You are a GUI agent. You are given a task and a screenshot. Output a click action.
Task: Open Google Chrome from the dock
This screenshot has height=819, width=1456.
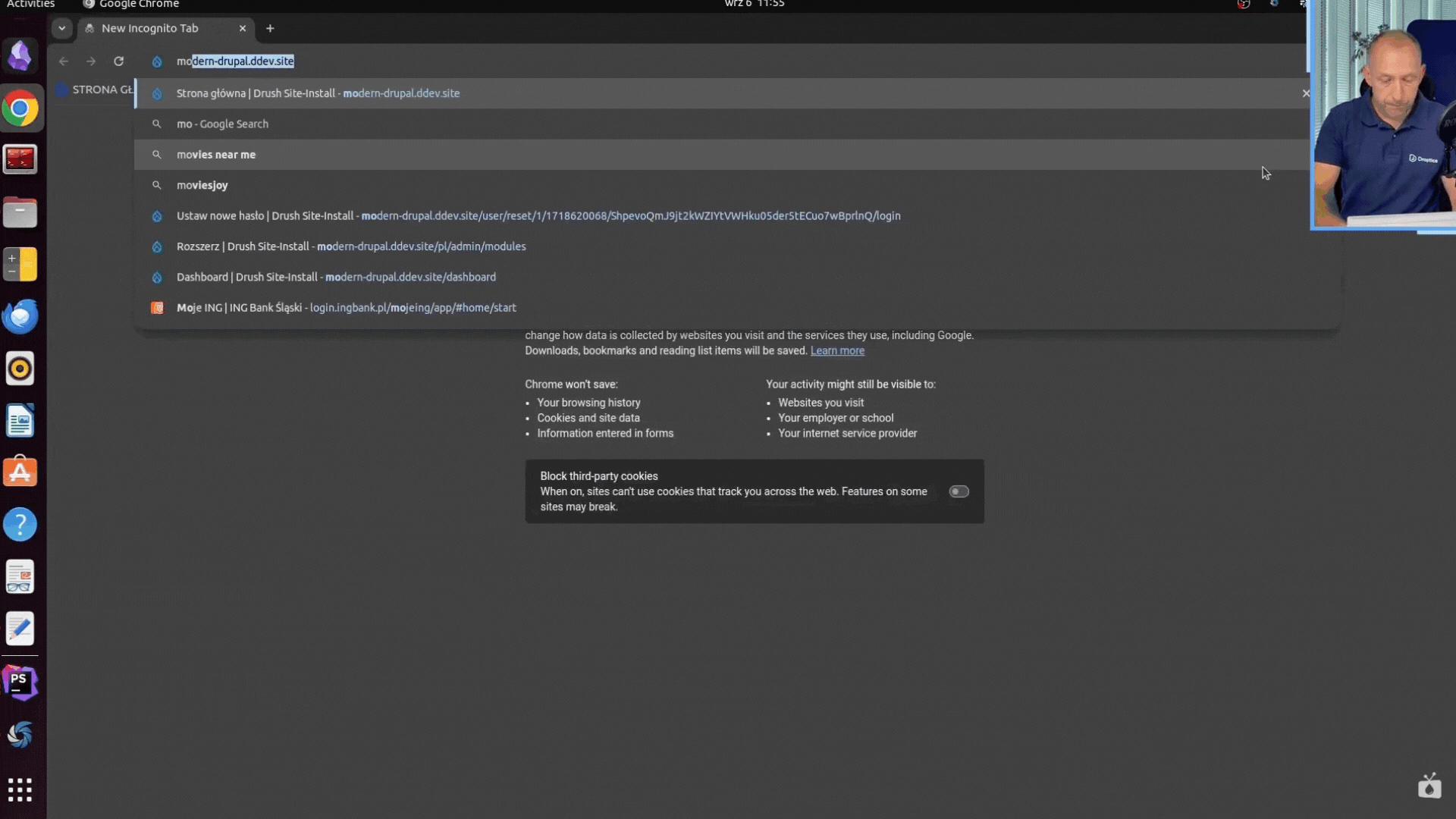tap(20, 109)
